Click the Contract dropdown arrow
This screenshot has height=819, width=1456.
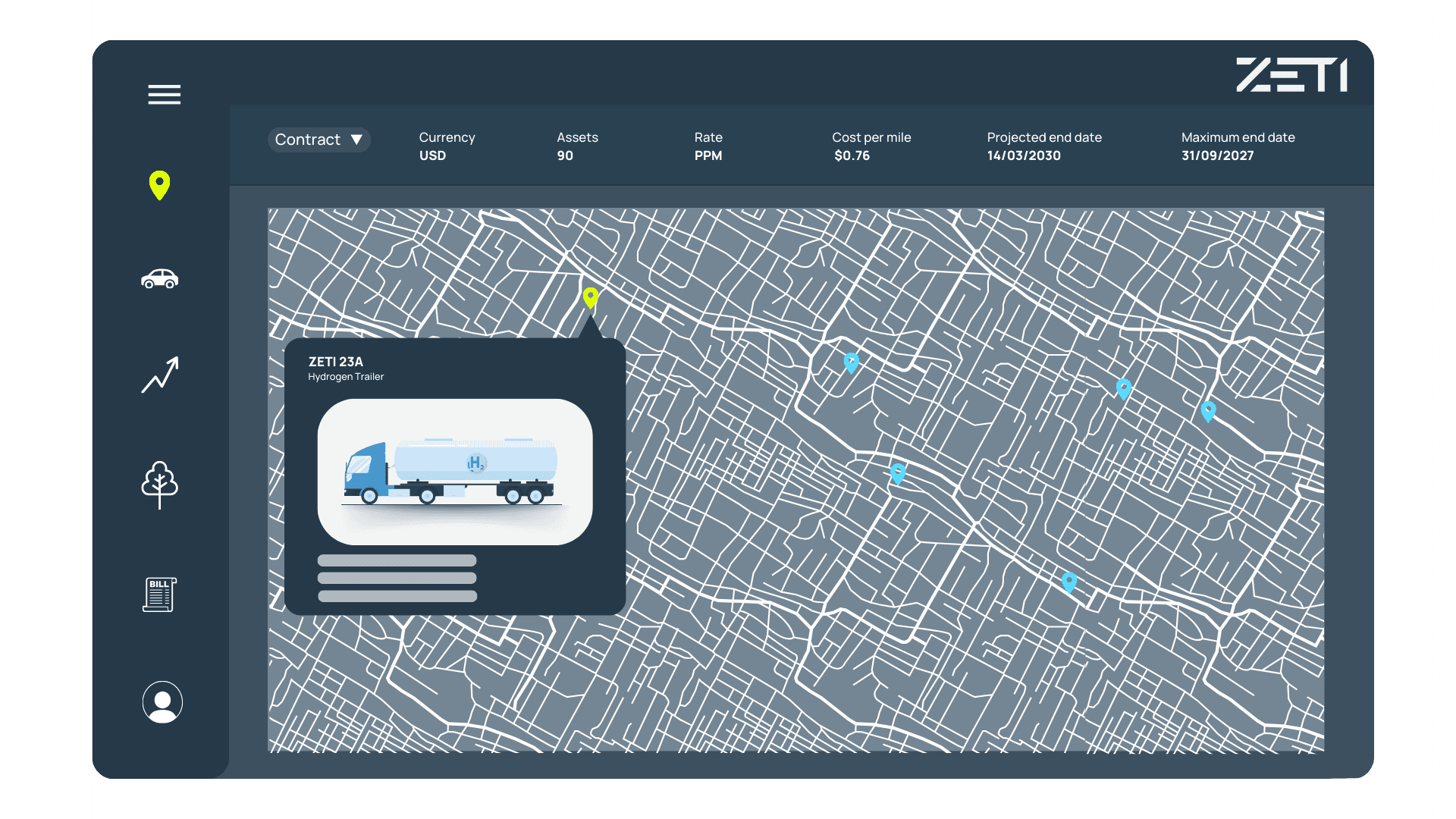click(356, 140)
